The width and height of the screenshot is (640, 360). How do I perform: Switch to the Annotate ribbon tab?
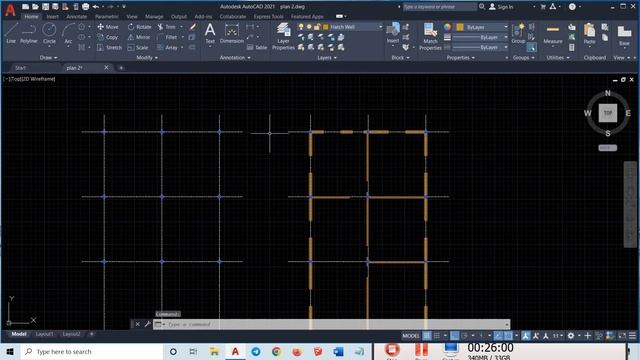76,17
